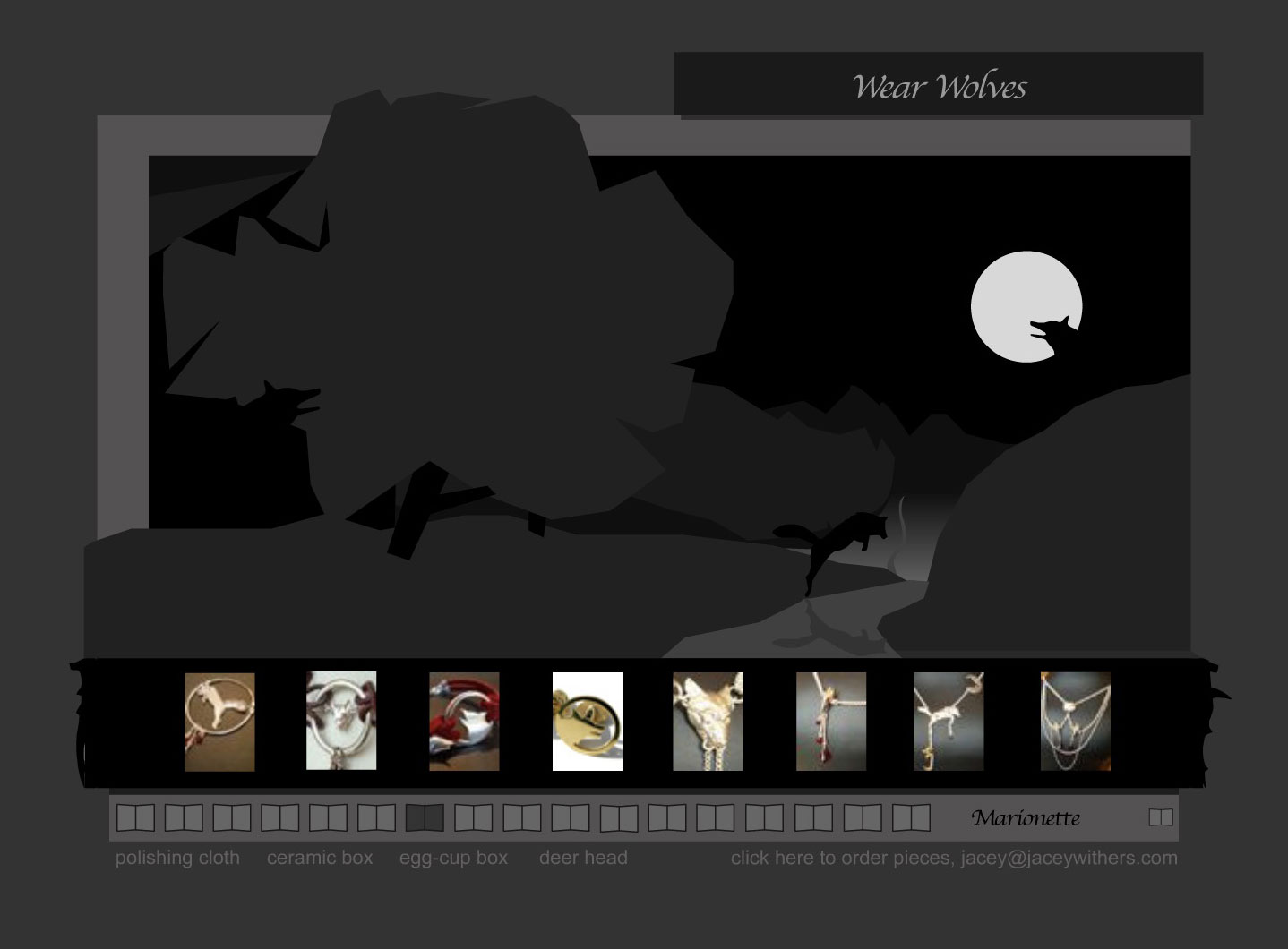Visit the deer head link
Image resolution: width=1288 pixels, height=949 pixels.
click(583, 858)
